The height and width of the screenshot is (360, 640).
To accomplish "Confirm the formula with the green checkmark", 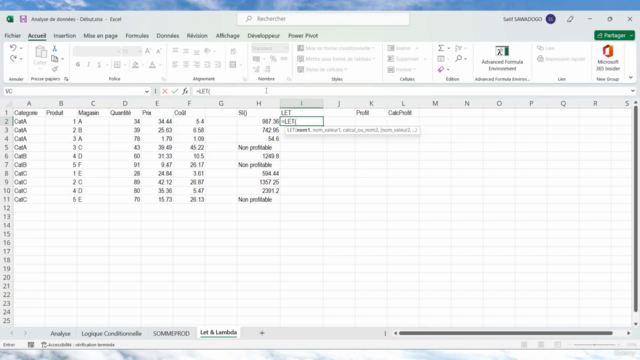I will 175,91.
